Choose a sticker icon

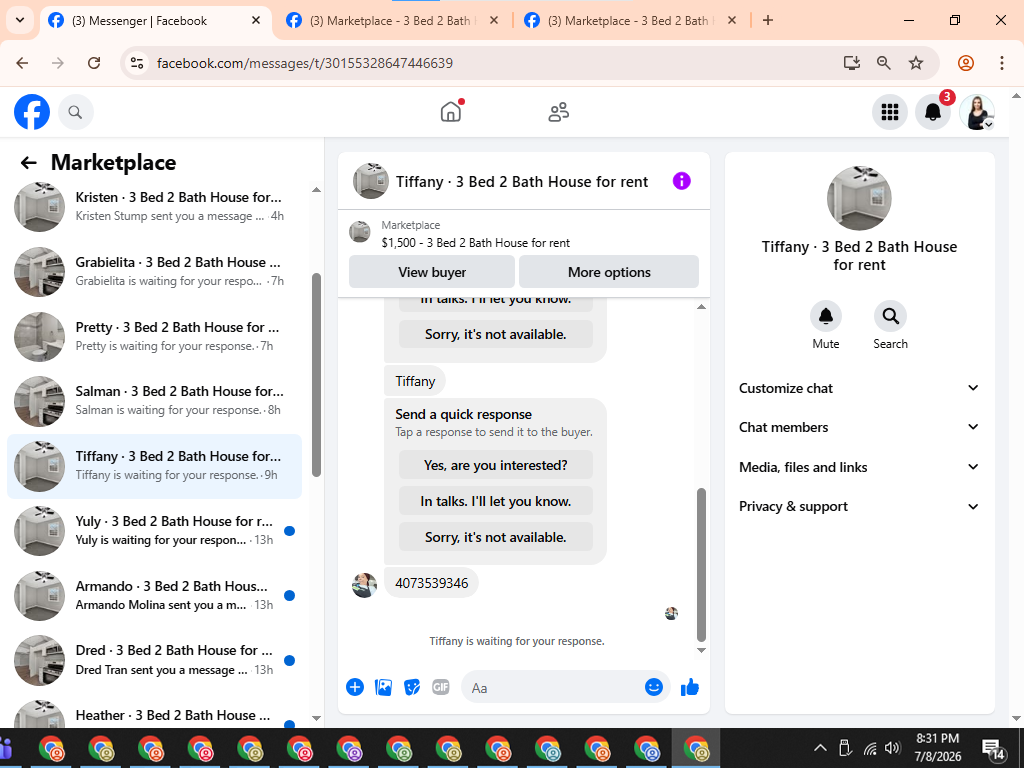pyautogui.click(x=412, y=687)
